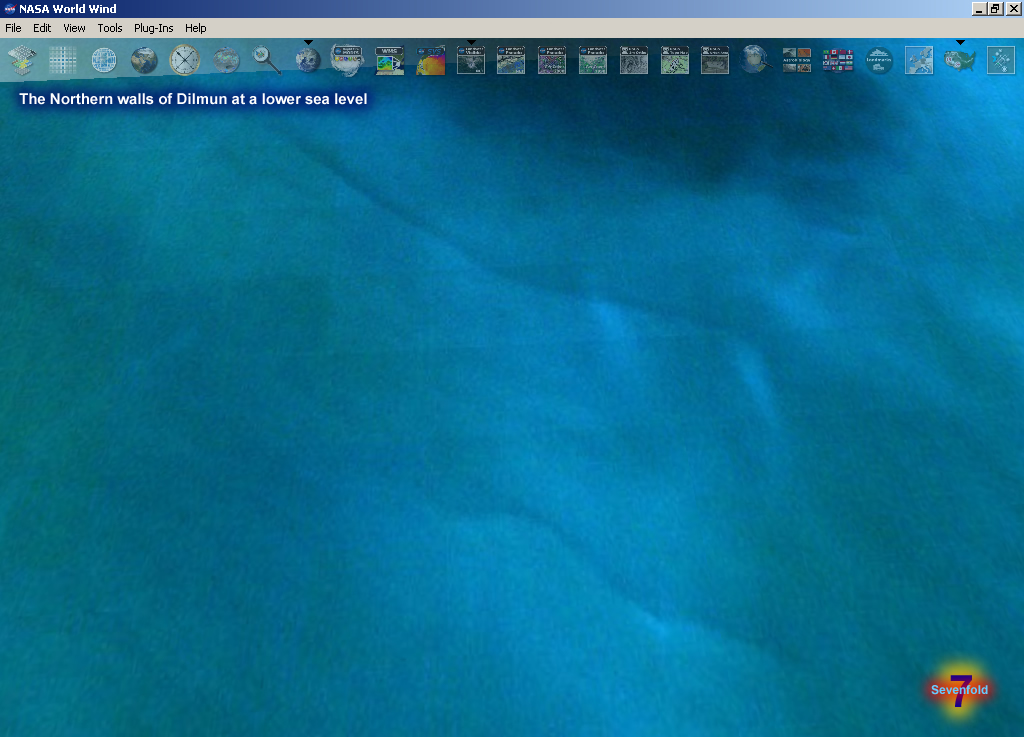Viewport: 1024px width, 737px height.
Task: Toggle the green-tinted Landsat pseudo-color icon
Action: (x=593, y=60)
